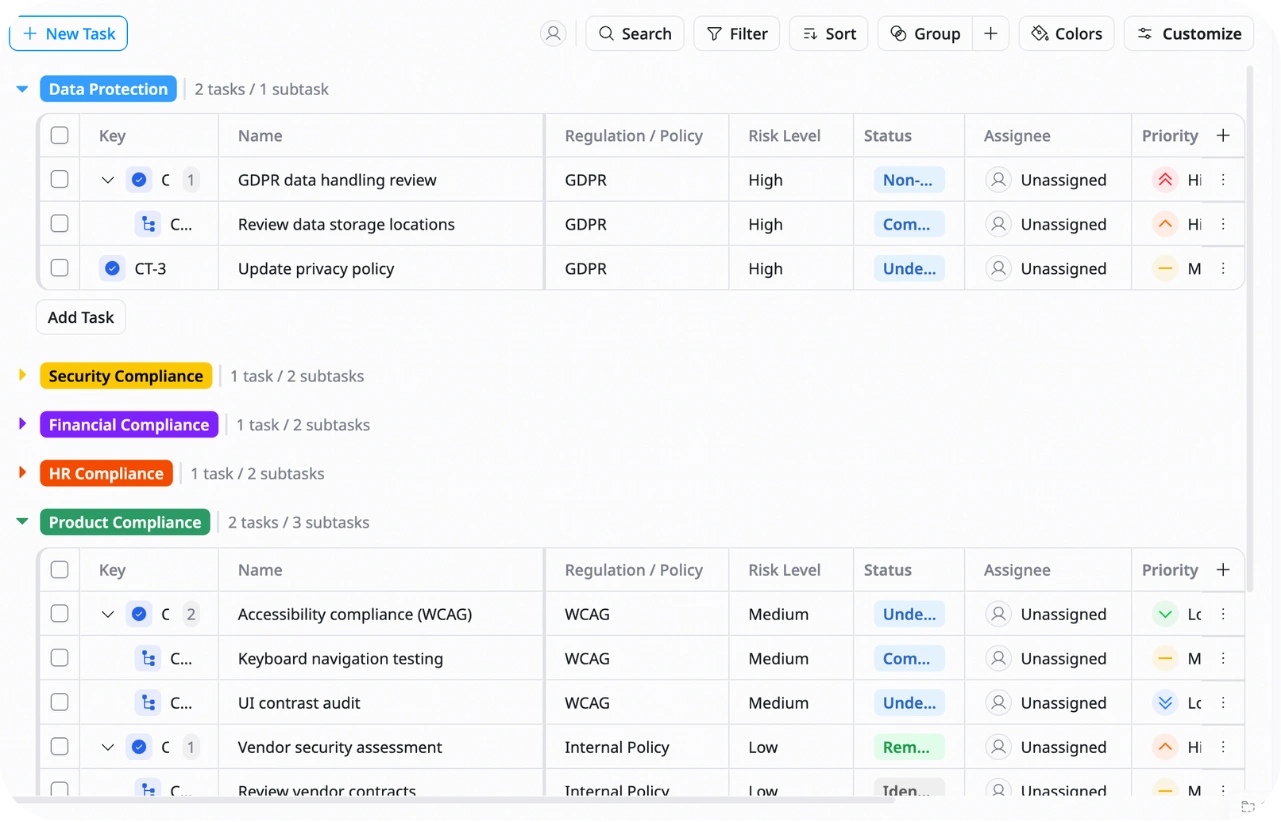Click Com... status on Keyboard navigation testing

tap(908, 658)
